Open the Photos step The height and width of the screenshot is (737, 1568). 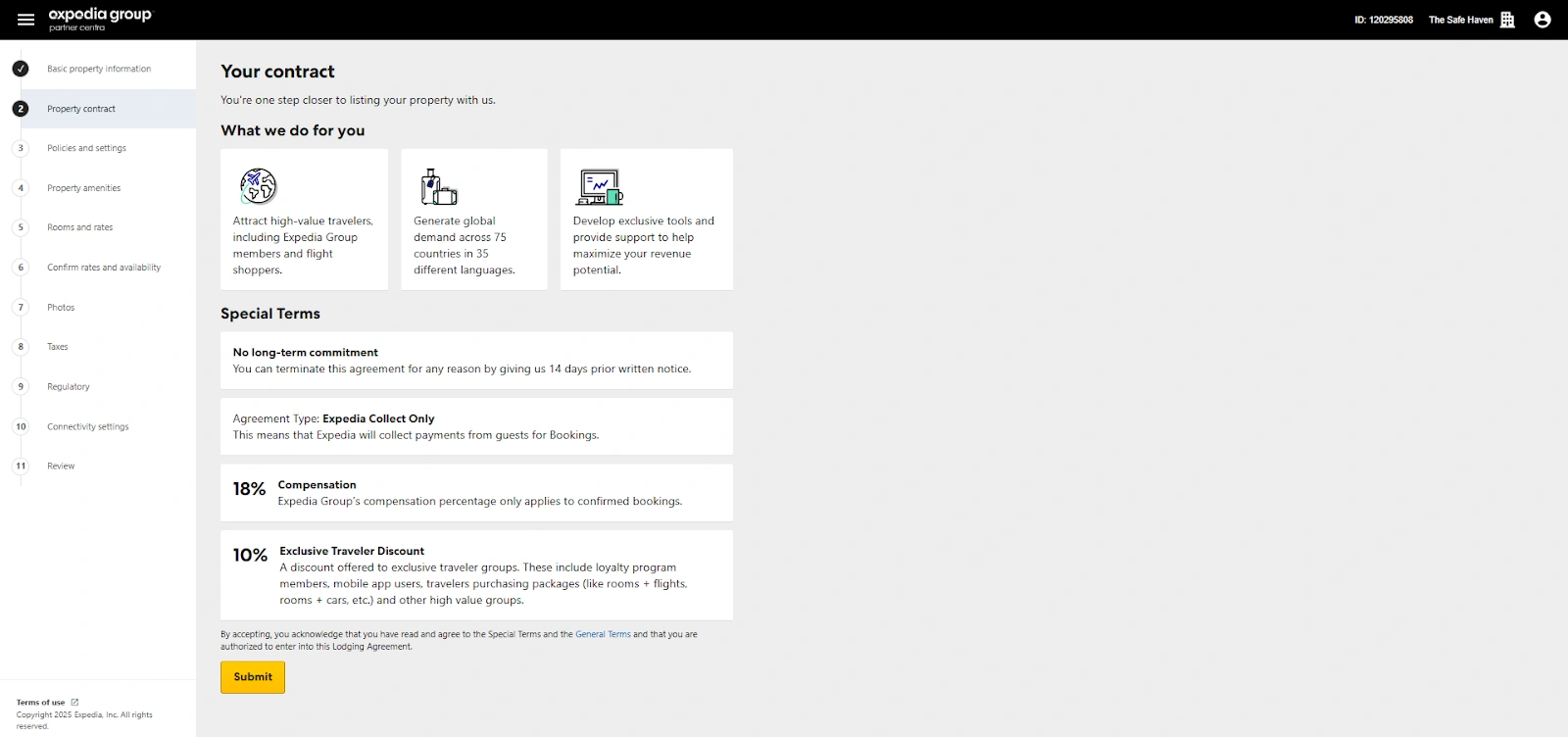(61, 307)
